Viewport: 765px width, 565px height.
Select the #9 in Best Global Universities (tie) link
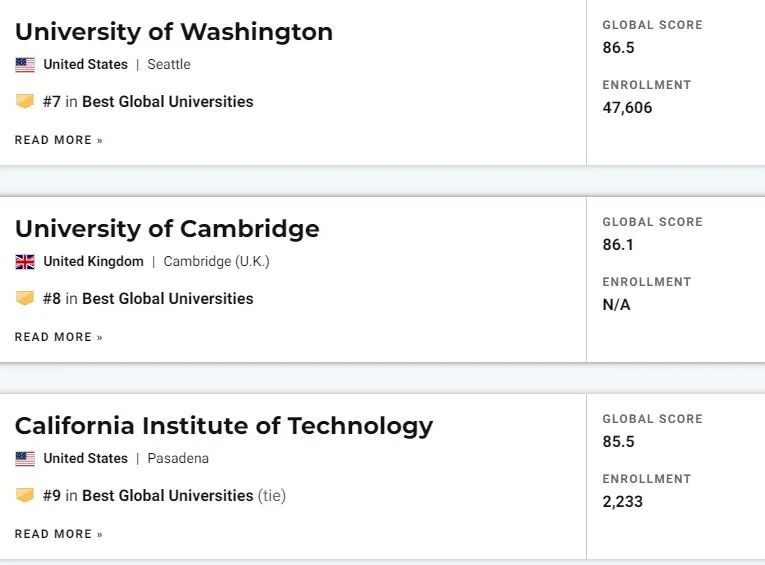point(164,496)
